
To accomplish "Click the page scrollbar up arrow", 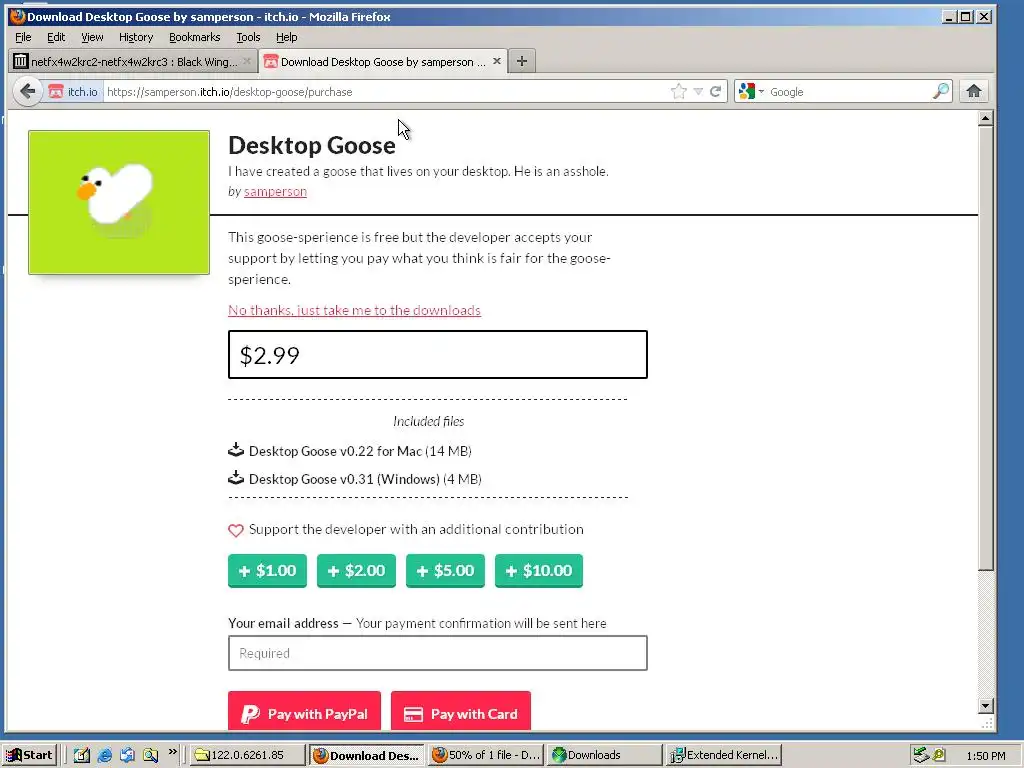I will click(986, 118).
